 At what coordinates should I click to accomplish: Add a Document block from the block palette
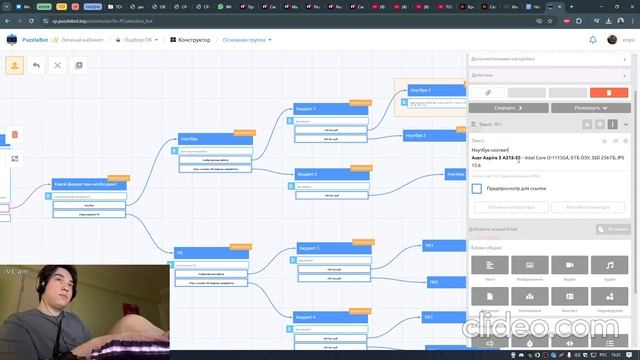pyautogui.click(x=490, y=296)
